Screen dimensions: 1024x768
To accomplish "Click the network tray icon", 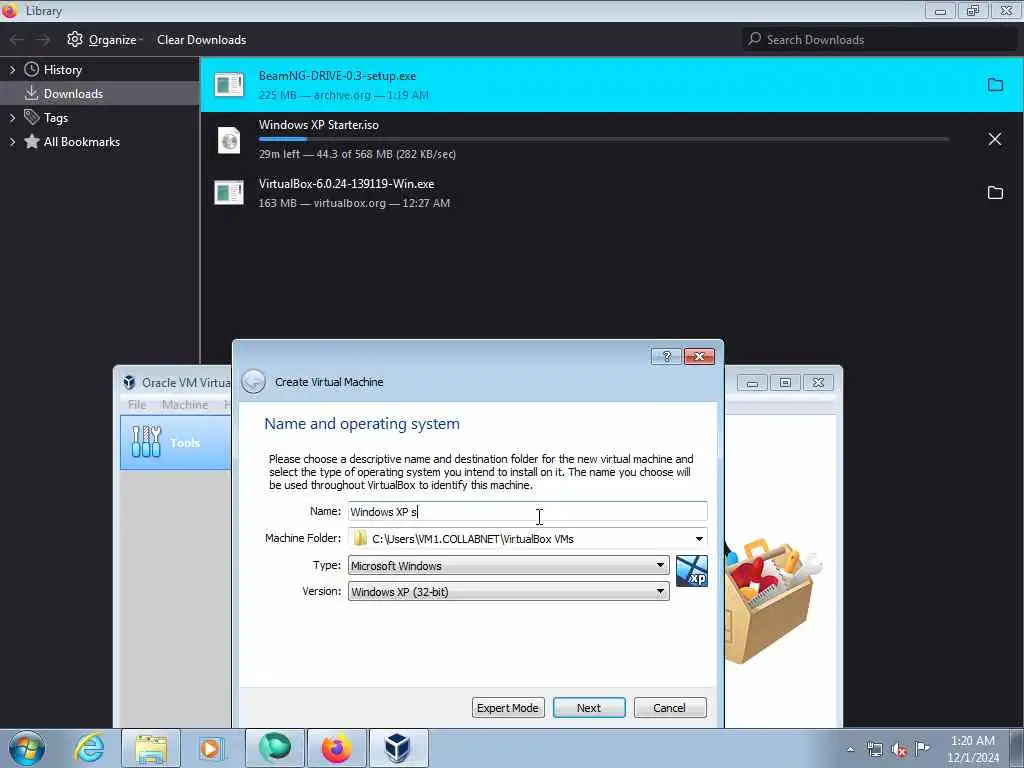I will 874,749.
